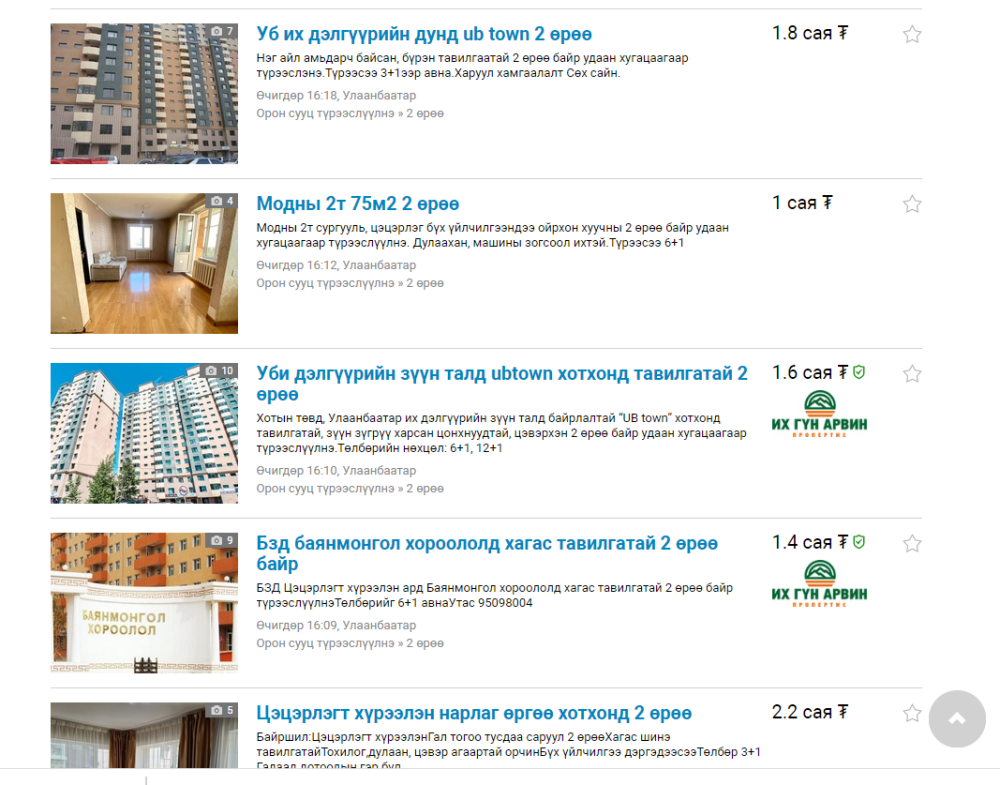The image size is (1000, 785).
Task: Star the Уби дэлгүүрийн зүүн талд listing
Action: coord(912,373)
